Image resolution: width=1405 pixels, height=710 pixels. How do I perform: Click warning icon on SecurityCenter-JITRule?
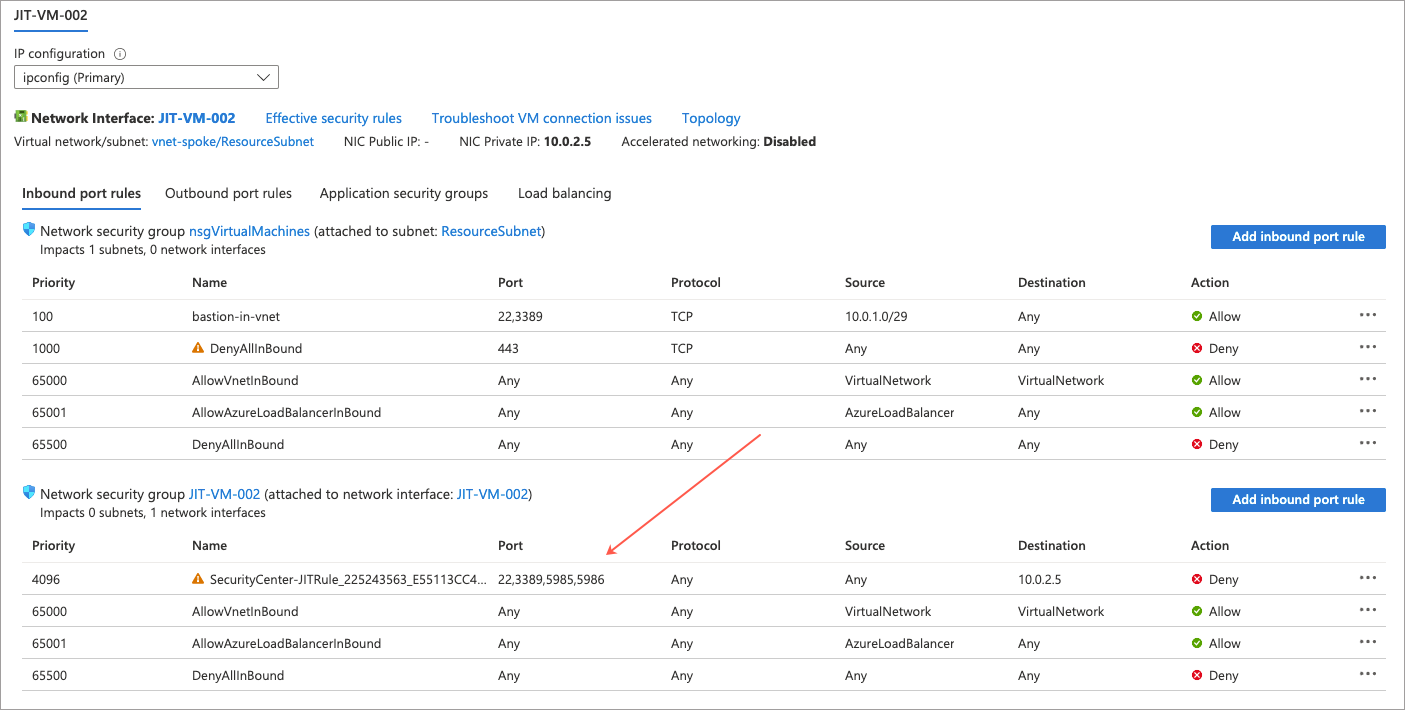tap(198, 579)
